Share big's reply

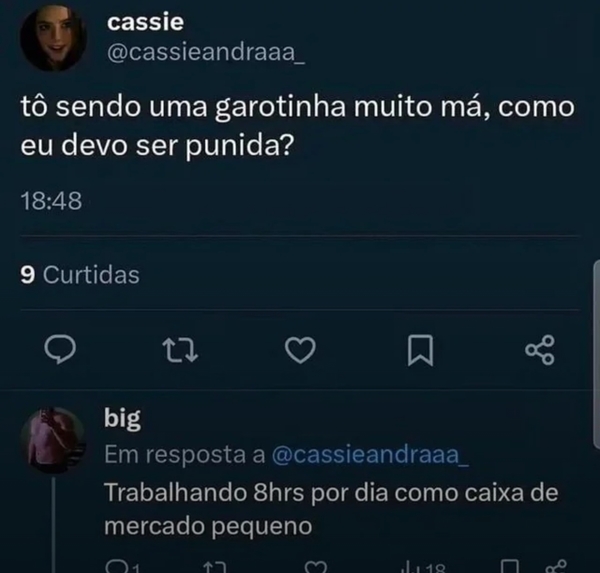click(x=556, y=567)
